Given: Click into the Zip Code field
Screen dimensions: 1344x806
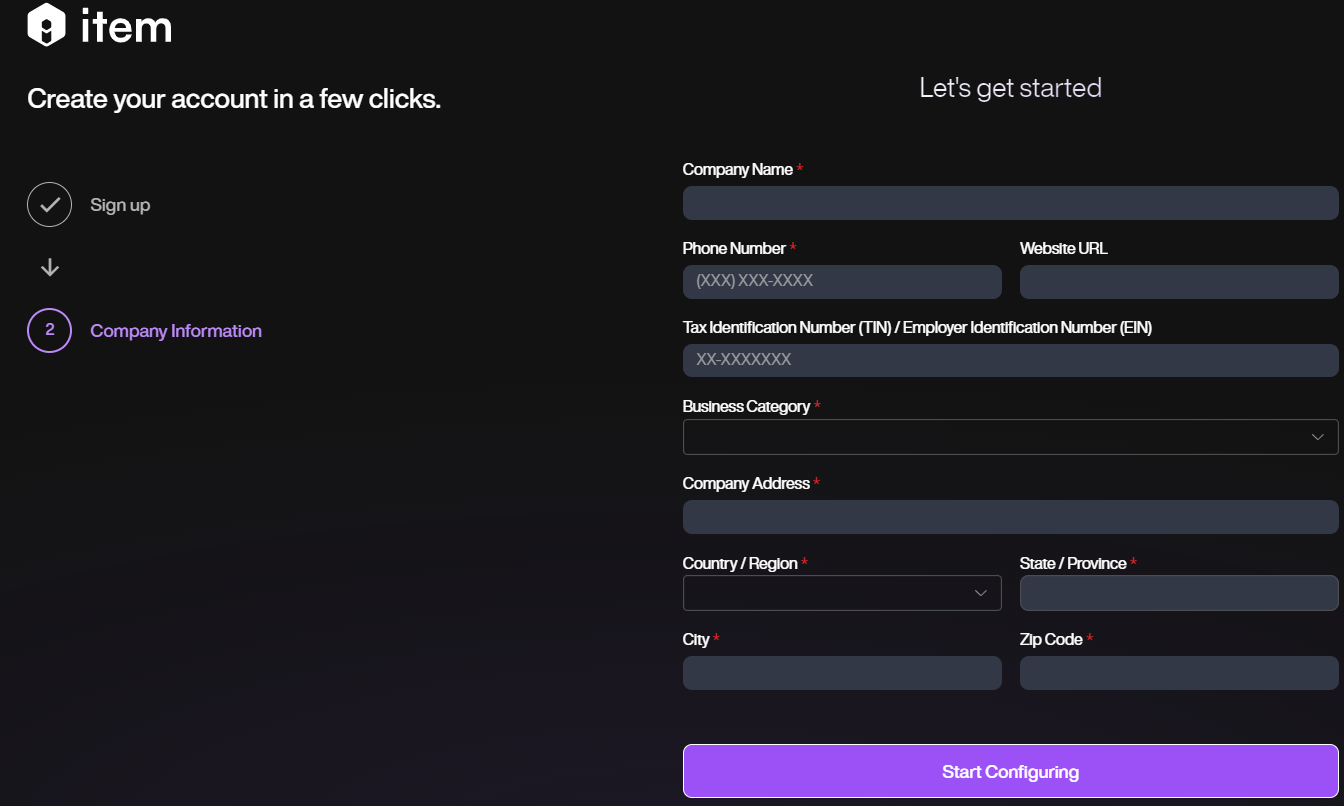Looking at the screenshot, I should click(1178, 673).
